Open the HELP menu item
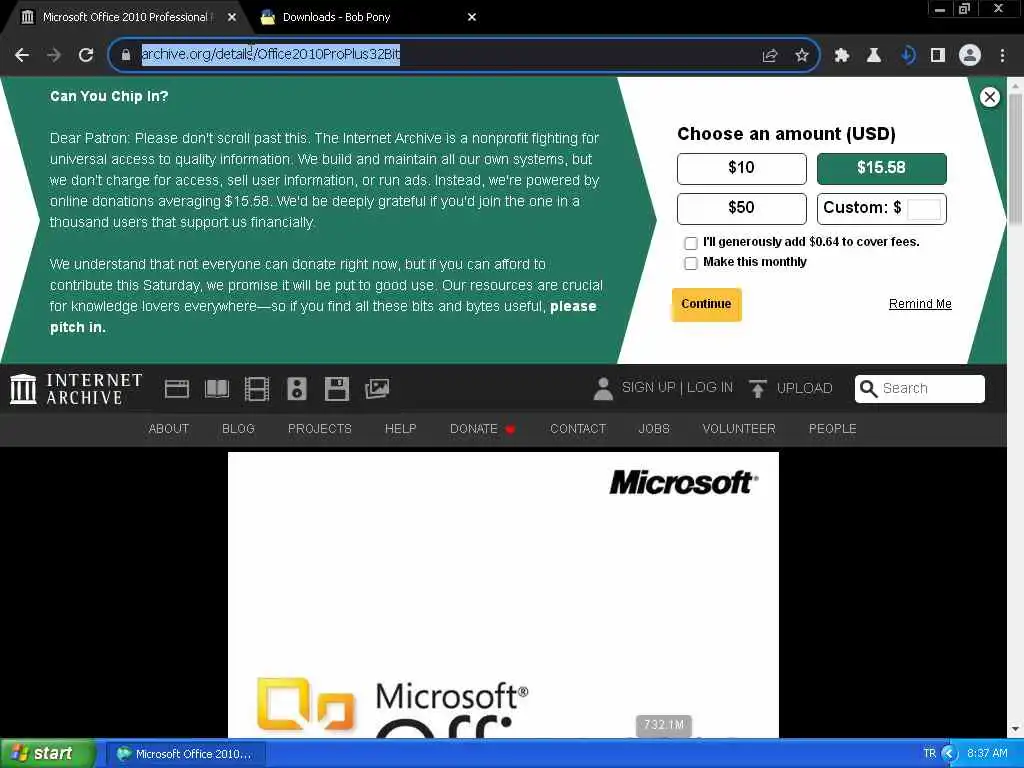1024x768 pixels. 400,428
